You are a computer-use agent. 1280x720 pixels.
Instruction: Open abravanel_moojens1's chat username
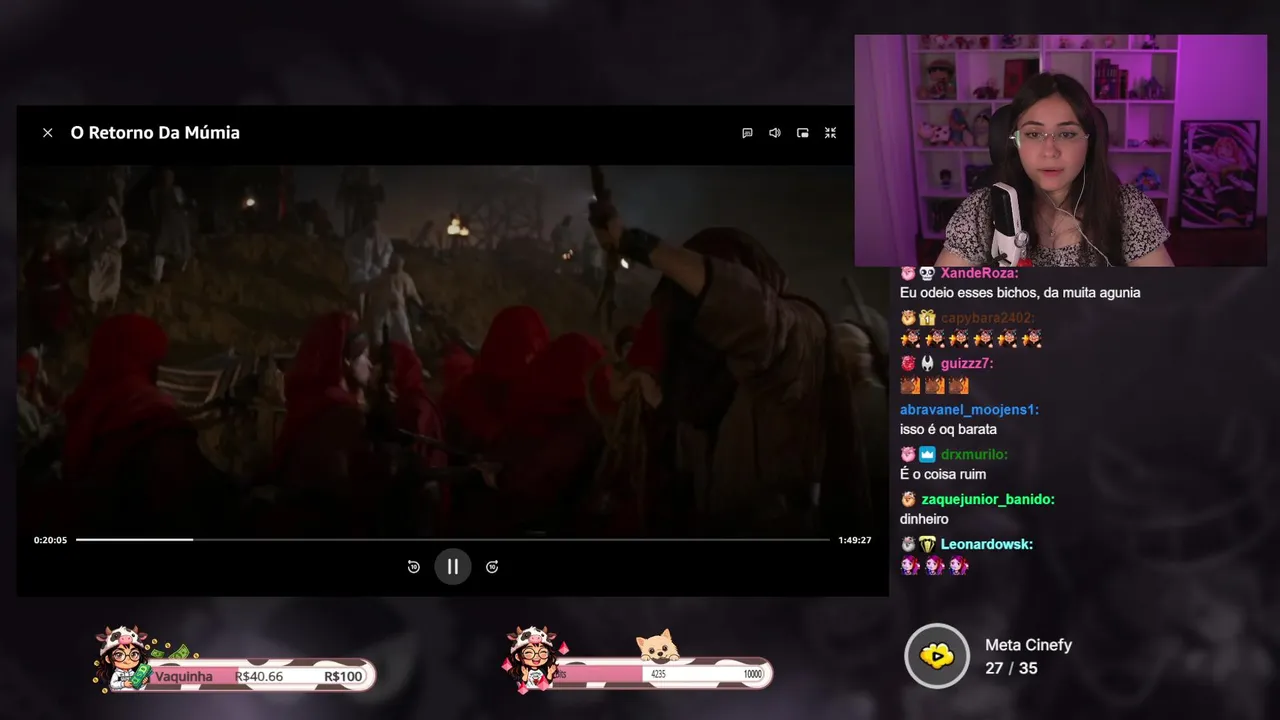click(970, 409)
